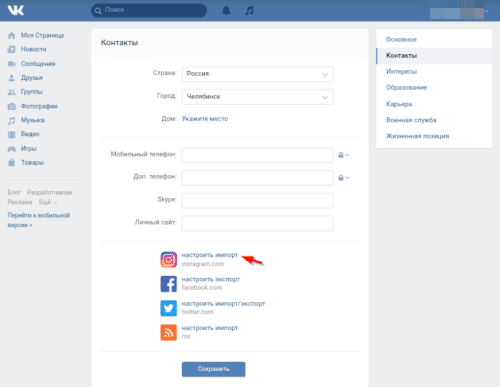Open the Блог footer link

(14, 192)
